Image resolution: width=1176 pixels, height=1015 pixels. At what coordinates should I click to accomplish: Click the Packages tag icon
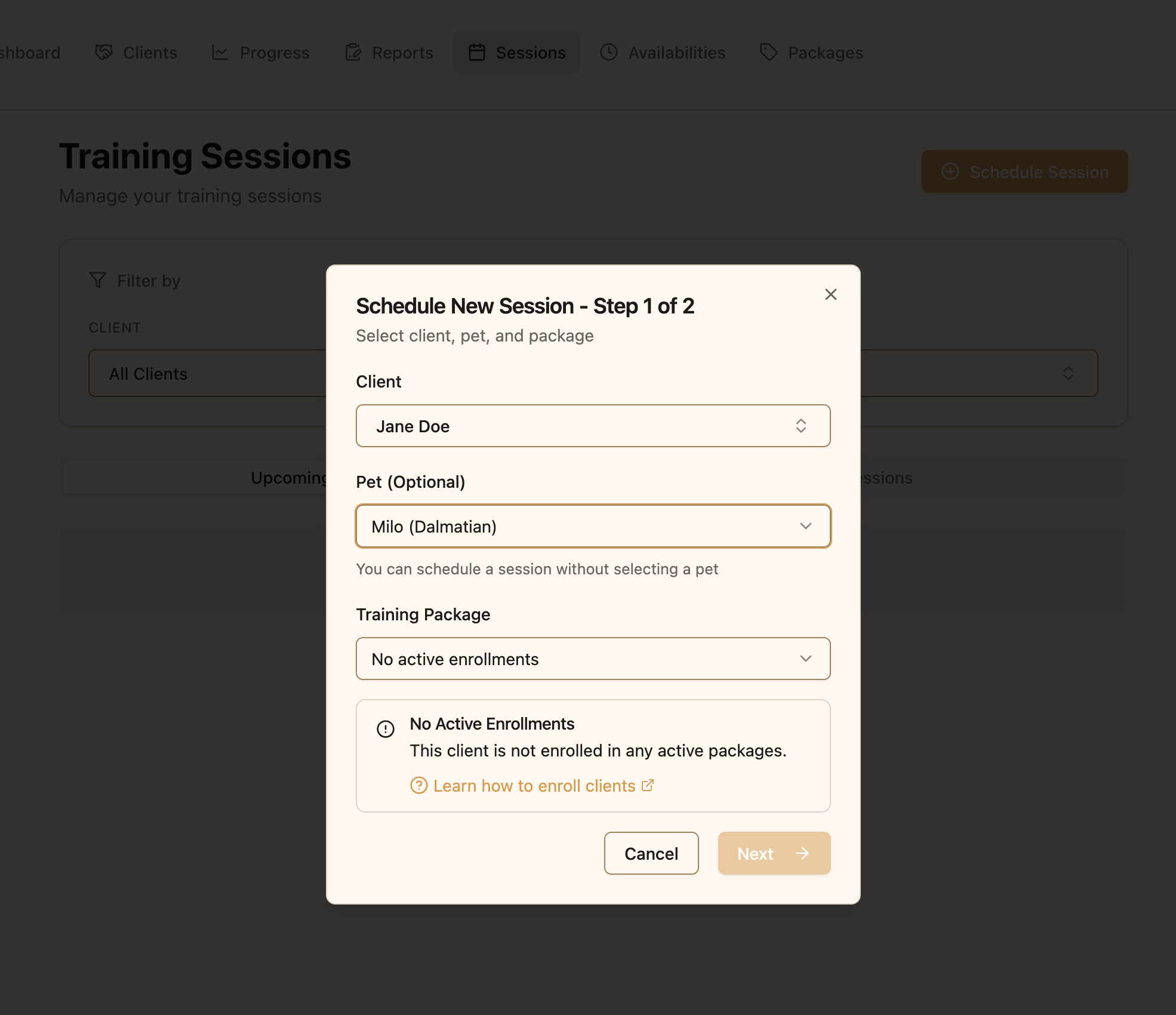(769, 53)
